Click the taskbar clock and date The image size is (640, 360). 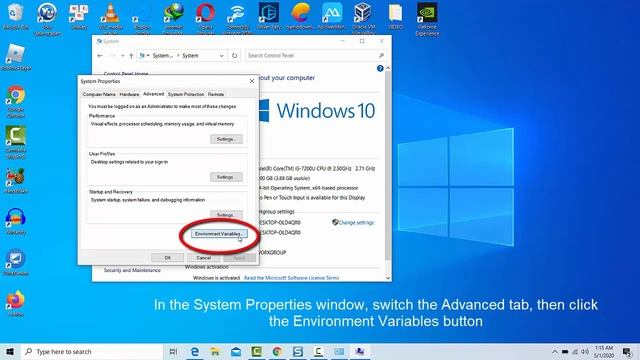click(x=604, y=351)
